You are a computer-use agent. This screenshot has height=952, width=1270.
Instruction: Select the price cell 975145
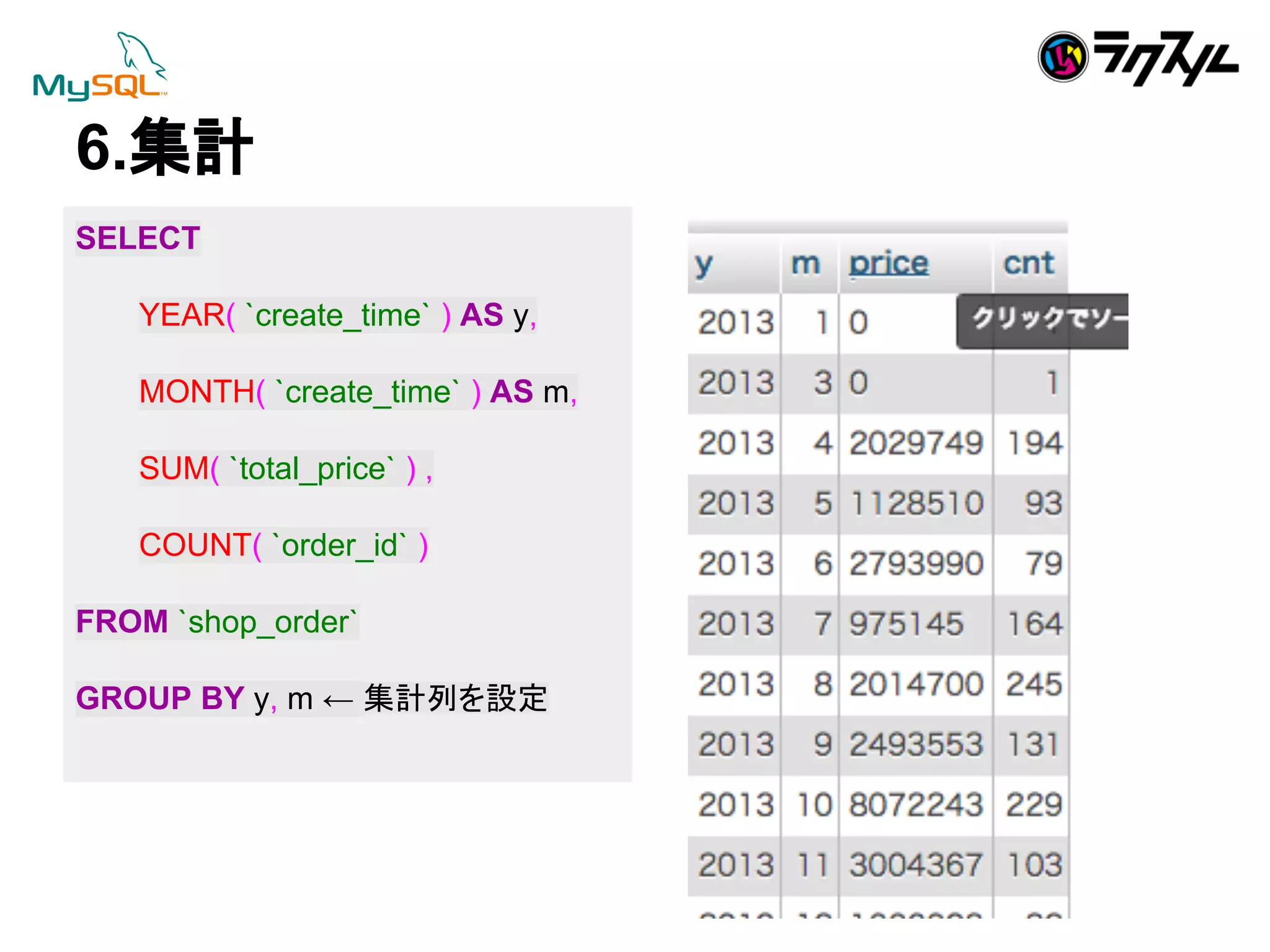click(906, 624)
